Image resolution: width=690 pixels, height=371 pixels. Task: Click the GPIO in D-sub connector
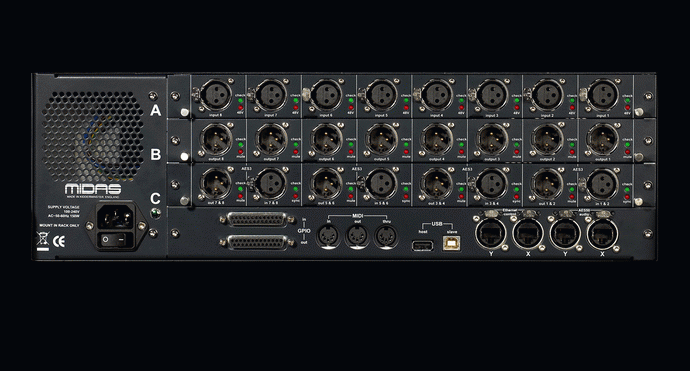[x=257, y=219]
